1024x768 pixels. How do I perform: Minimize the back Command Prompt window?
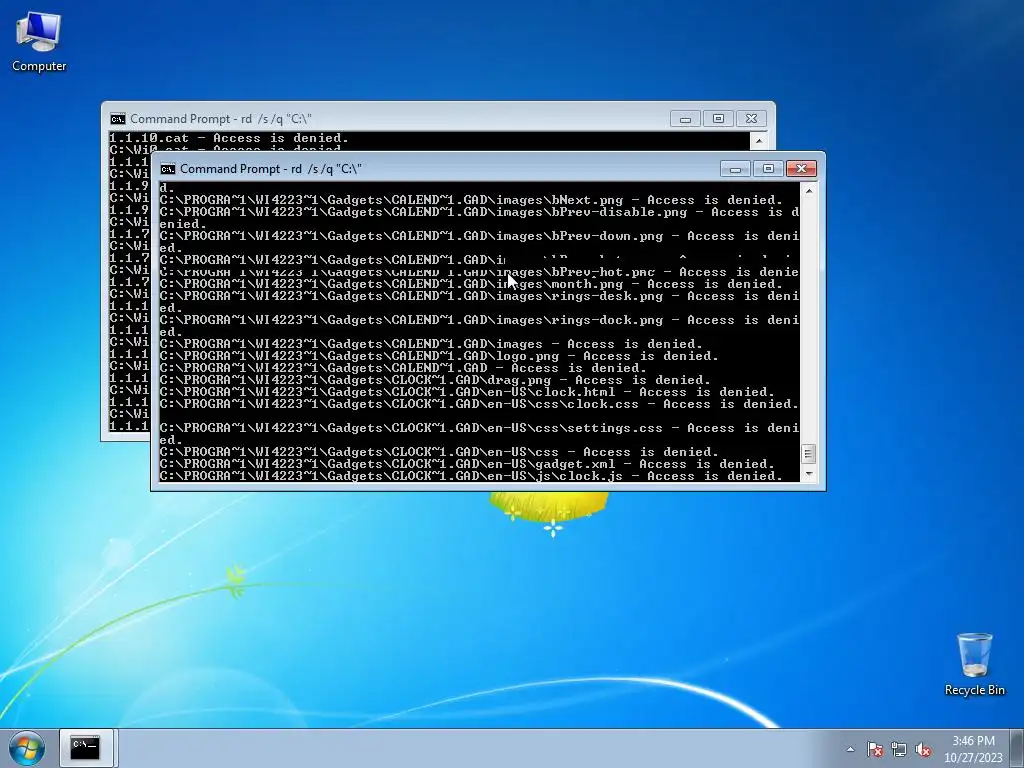tap(685, 119)
